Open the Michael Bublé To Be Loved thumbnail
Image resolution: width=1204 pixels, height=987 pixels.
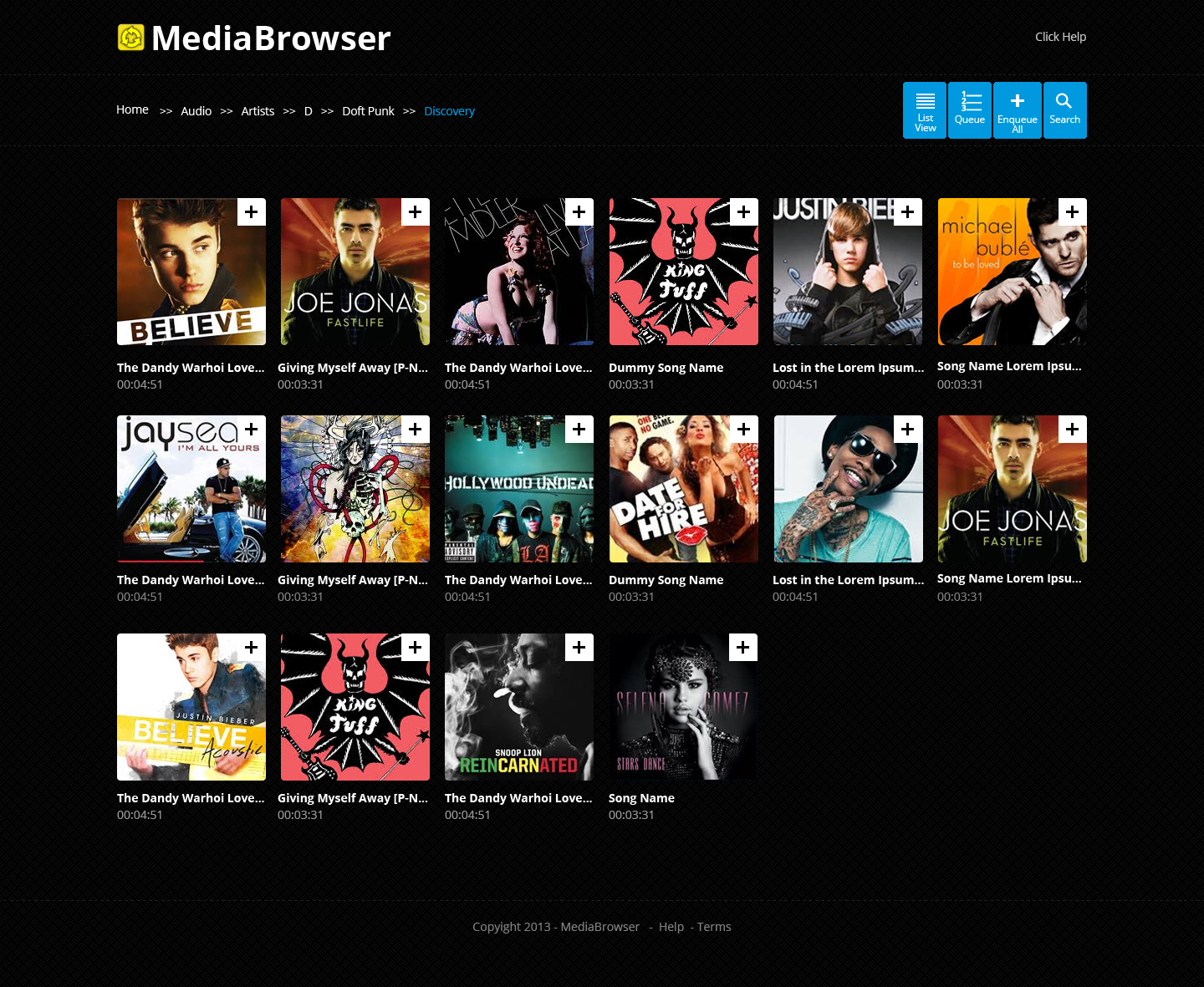pyautogui.click(x=1013, y=272)
